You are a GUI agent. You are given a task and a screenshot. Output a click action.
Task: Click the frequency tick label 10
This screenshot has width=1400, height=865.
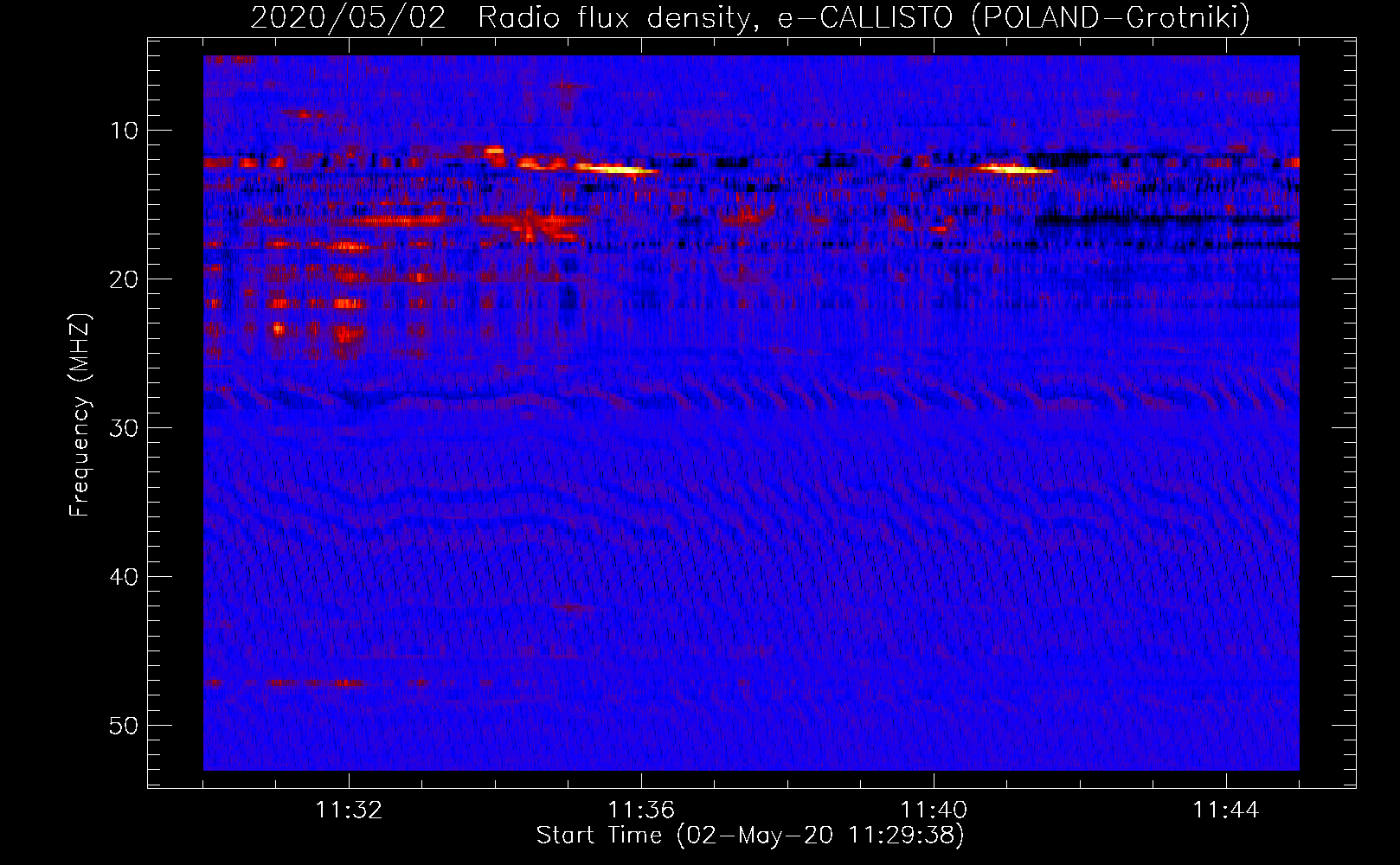[125, 131]
